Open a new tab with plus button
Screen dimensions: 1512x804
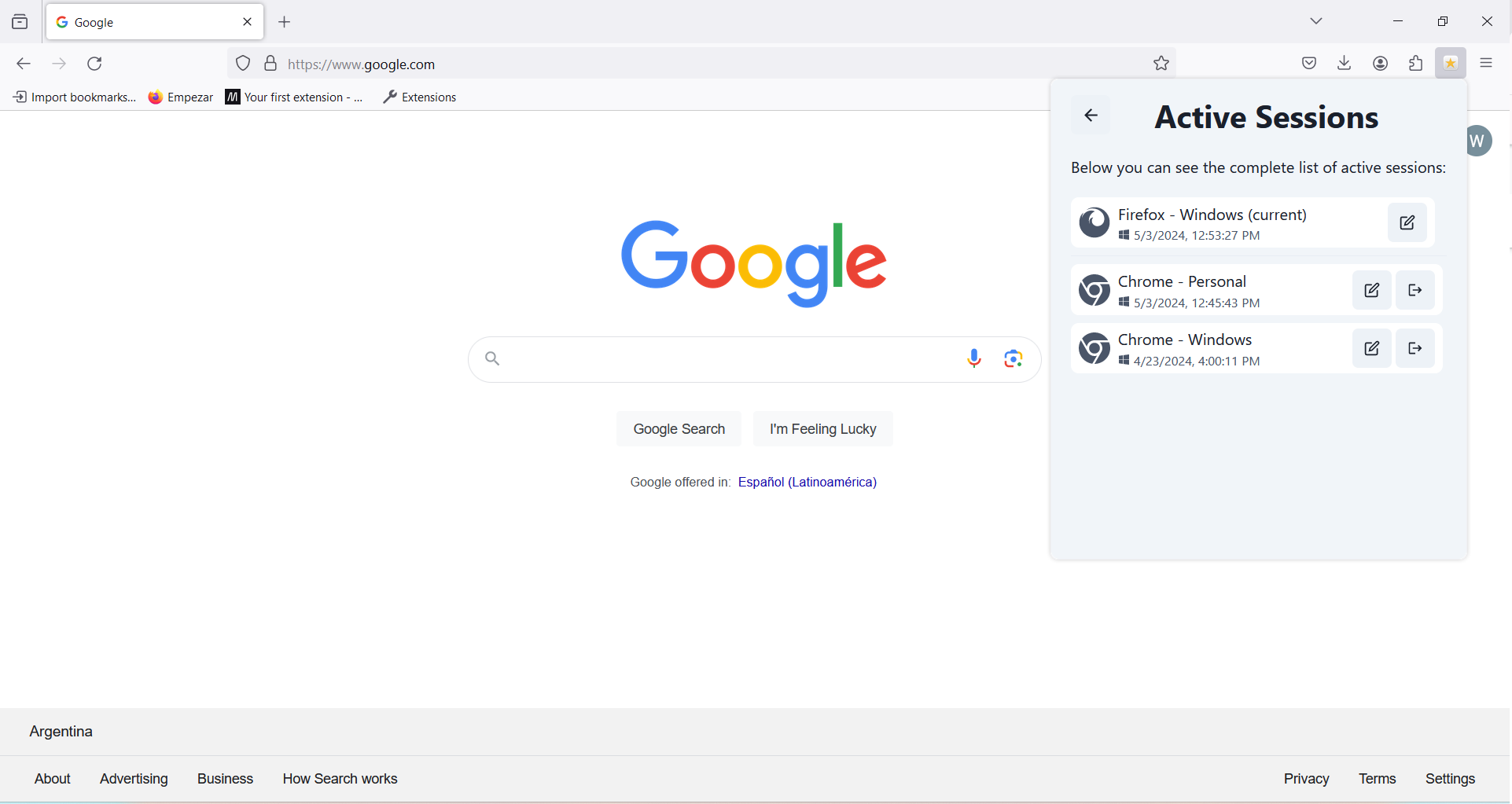coord(285,22)
